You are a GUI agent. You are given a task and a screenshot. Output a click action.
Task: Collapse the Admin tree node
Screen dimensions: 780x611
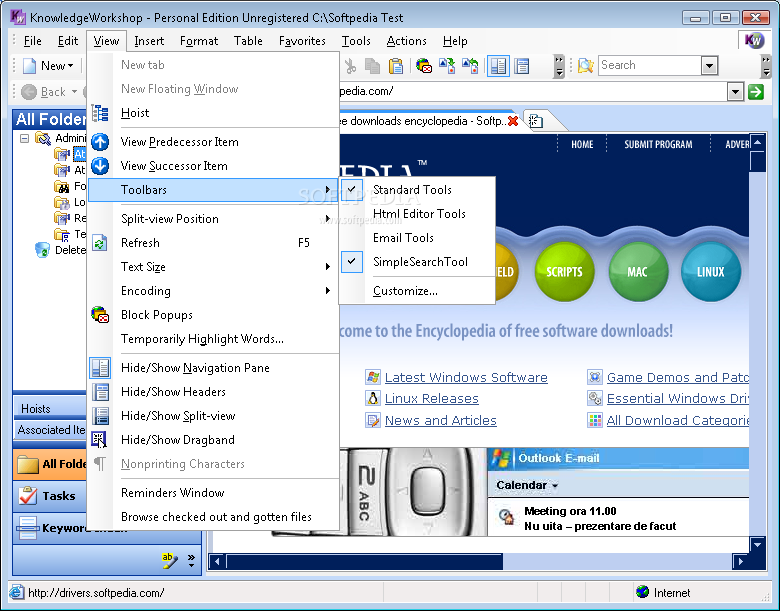point(24,138)
